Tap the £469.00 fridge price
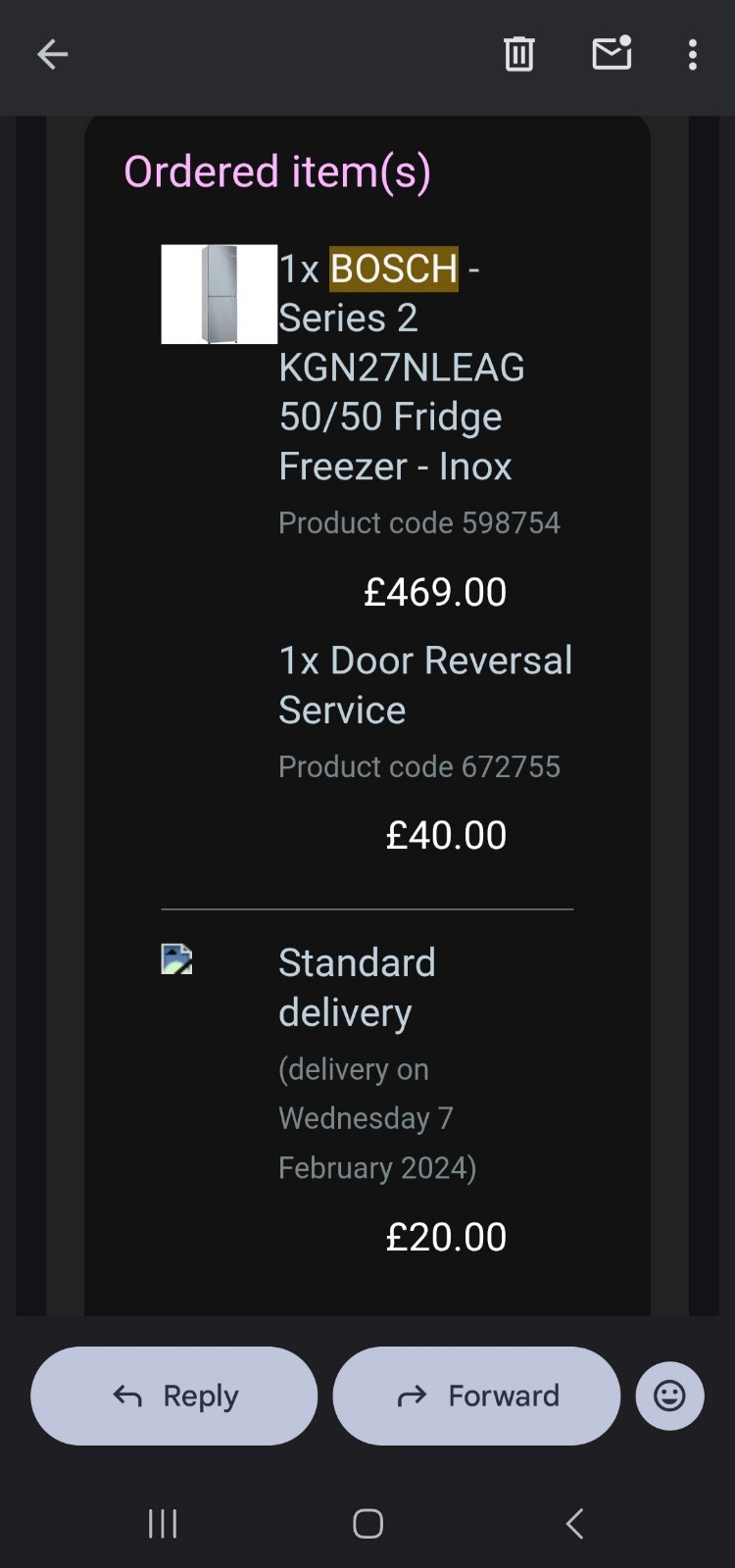Viewport: 735px width, 1568px height. point(435,592)
